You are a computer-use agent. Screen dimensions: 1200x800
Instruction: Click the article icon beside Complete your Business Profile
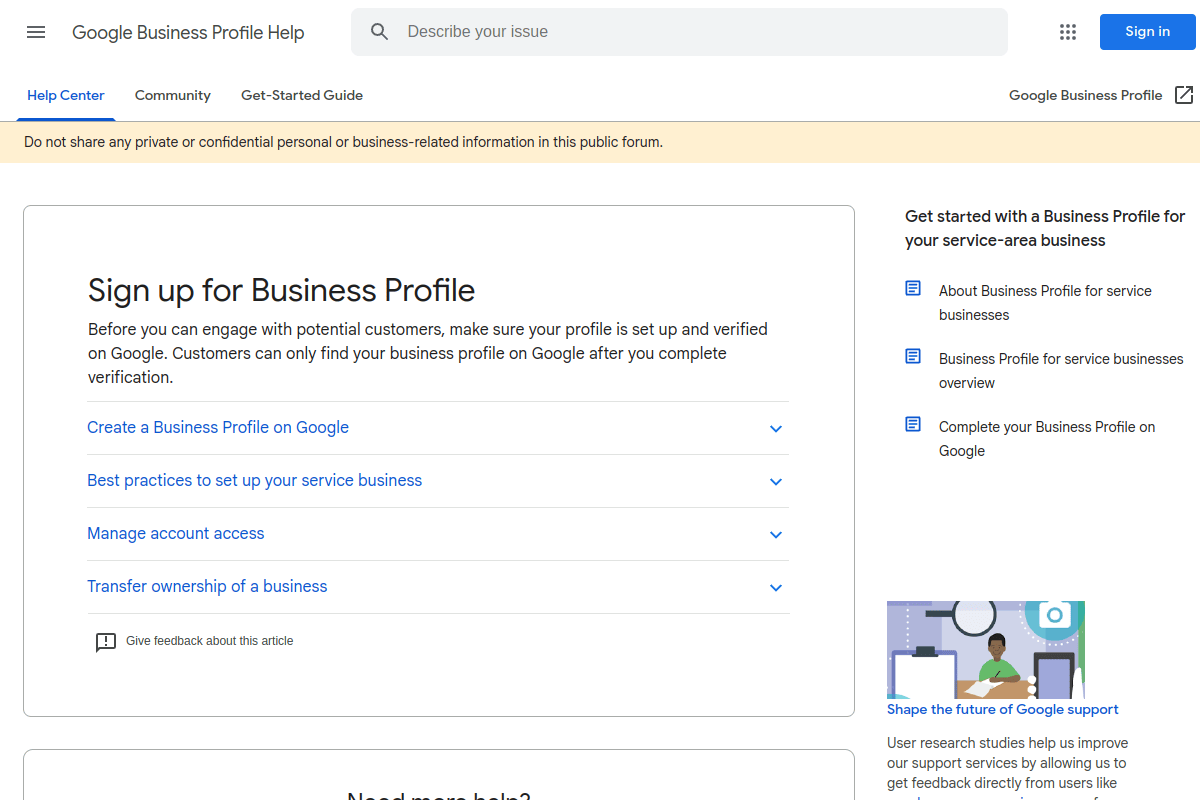pos(912,423)
